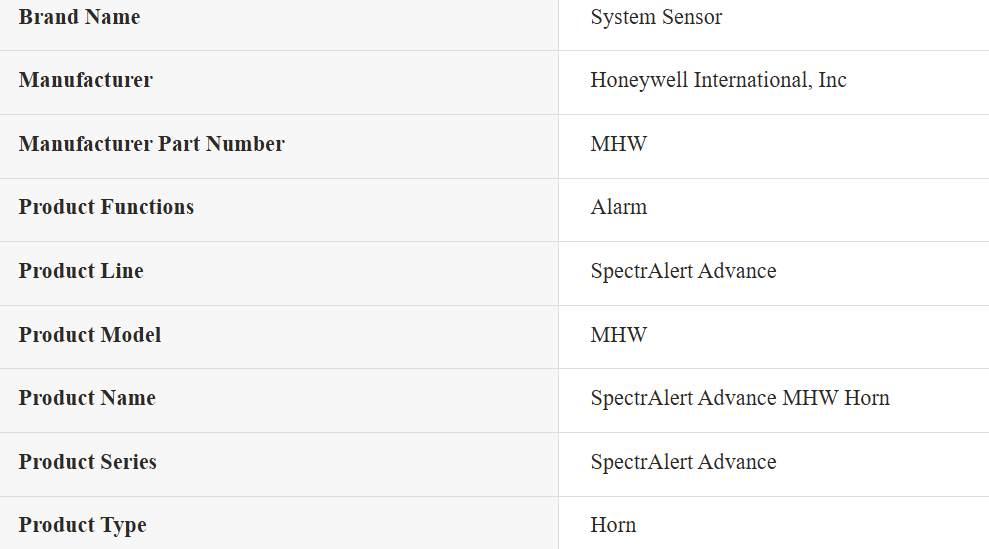Select MHW value in Product Model row

(619, 335)
